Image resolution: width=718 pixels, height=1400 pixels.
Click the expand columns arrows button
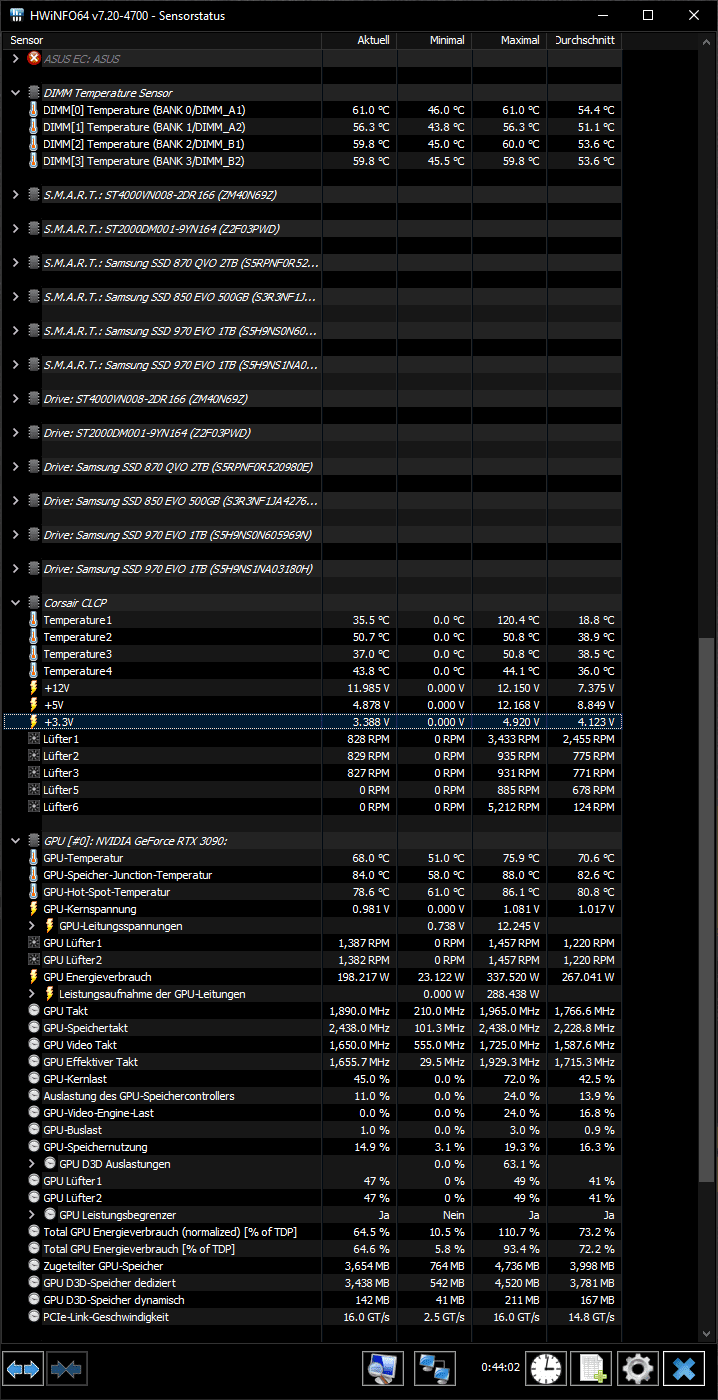(x=23, y=1368)
